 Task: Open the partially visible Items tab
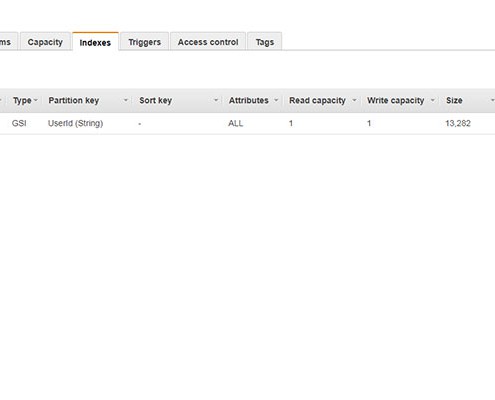(7, 42)
